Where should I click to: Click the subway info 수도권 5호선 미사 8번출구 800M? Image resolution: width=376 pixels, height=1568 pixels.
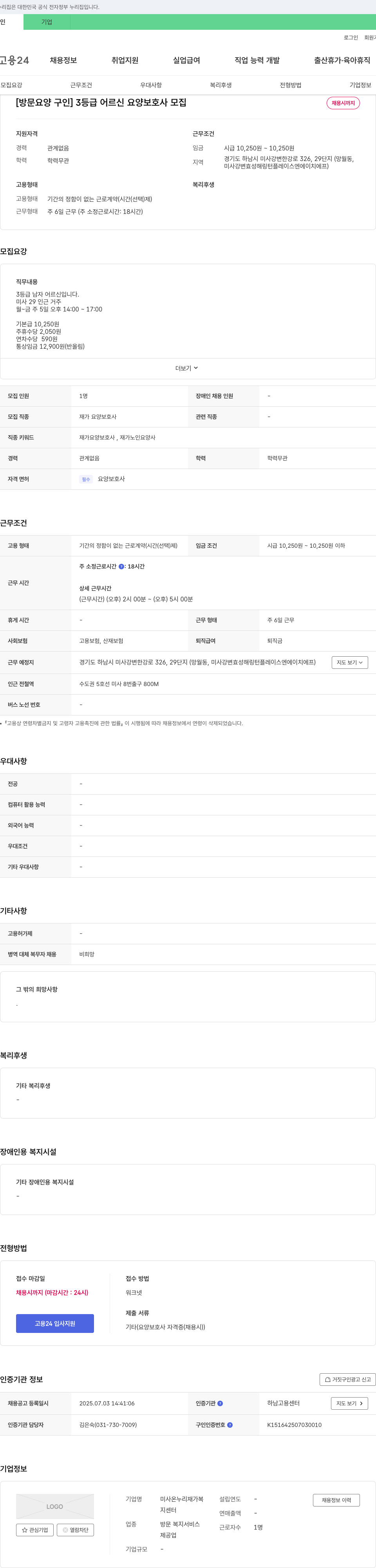pos(119,684)
